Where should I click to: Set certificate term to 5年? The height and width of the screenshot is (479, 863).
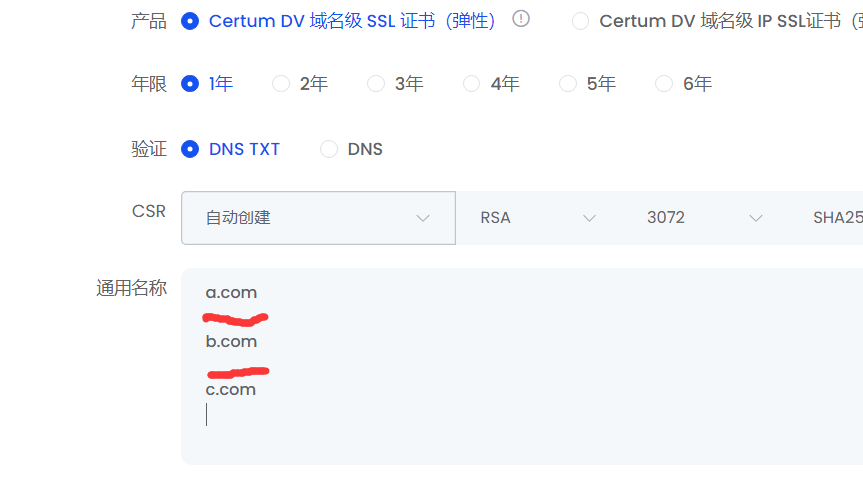(568, 84)
